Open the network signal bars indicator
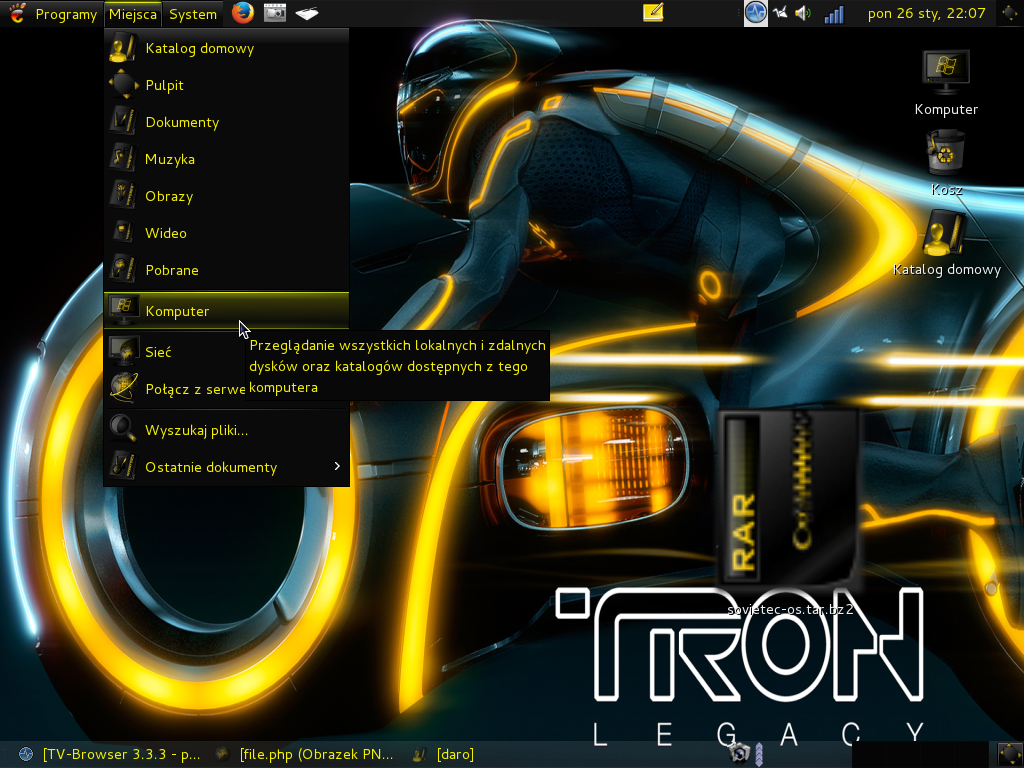This screenshot has height=768, width=1024. pyautogui.click(x=833, y=14)
